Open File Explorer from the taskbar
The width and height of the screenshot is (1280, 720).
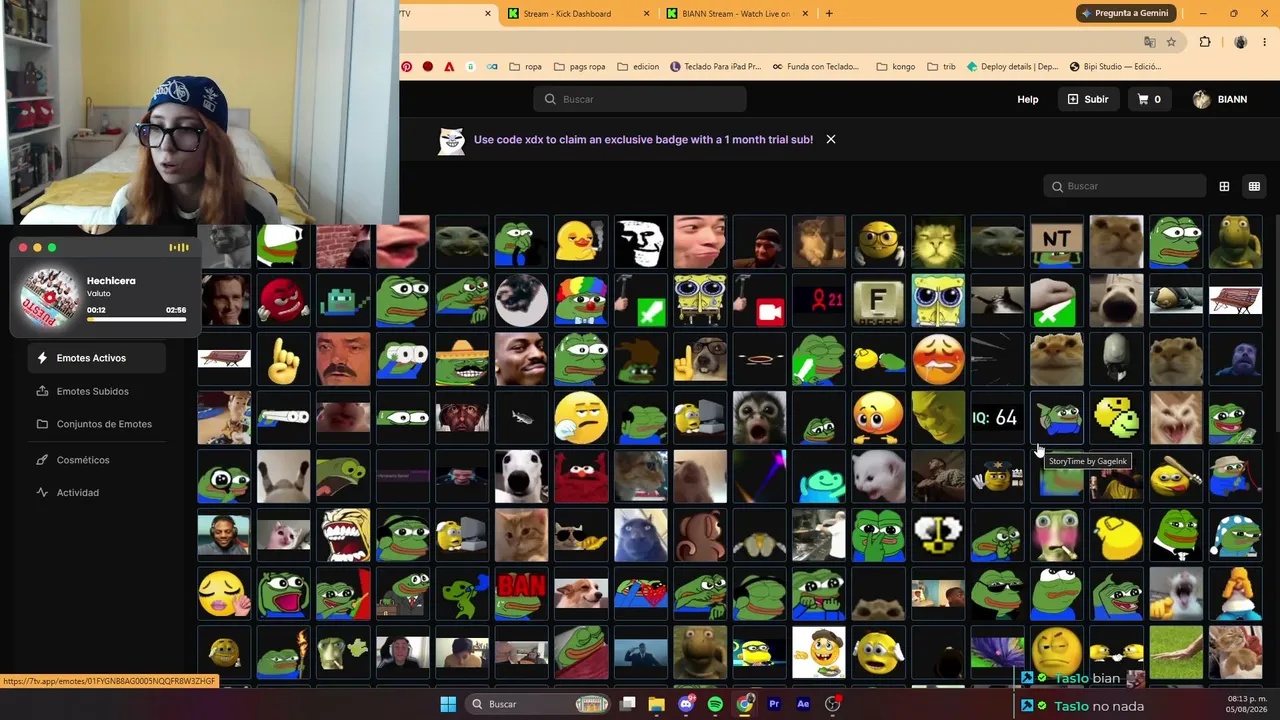(656, 704)
